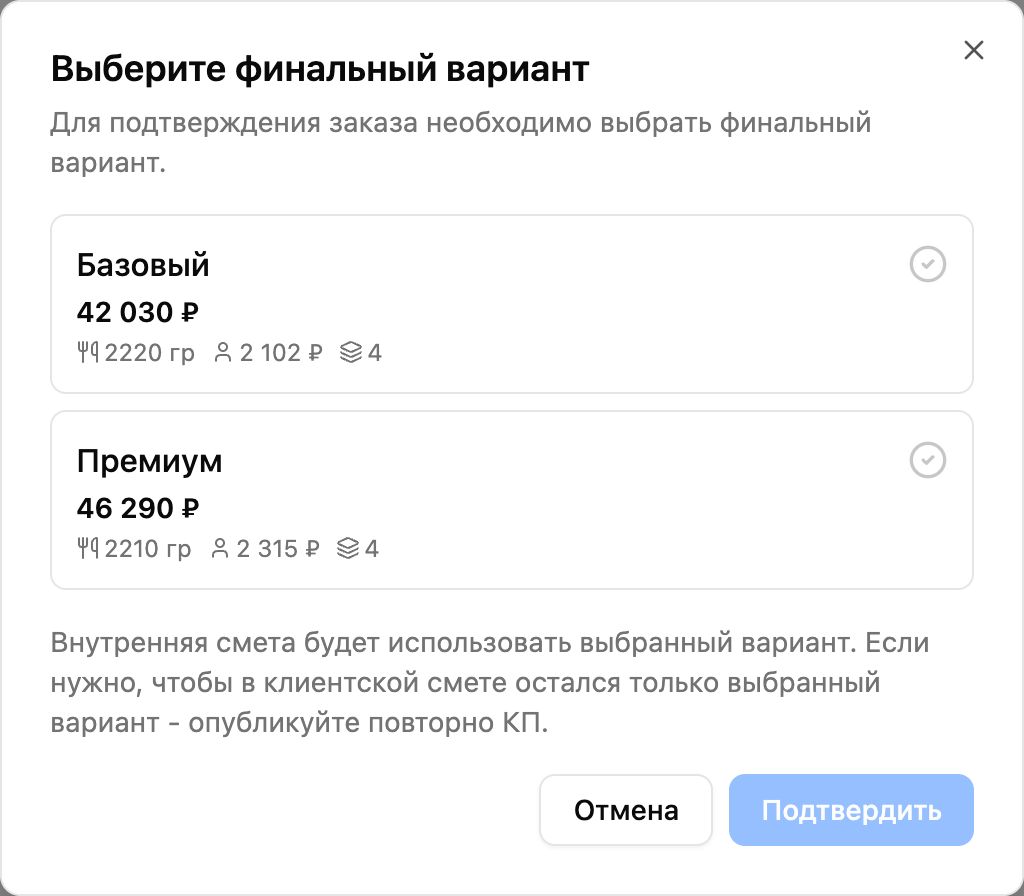Click the 2210 гр weight label
This screenshot has height=896, width=1024.
pos(148,549)
